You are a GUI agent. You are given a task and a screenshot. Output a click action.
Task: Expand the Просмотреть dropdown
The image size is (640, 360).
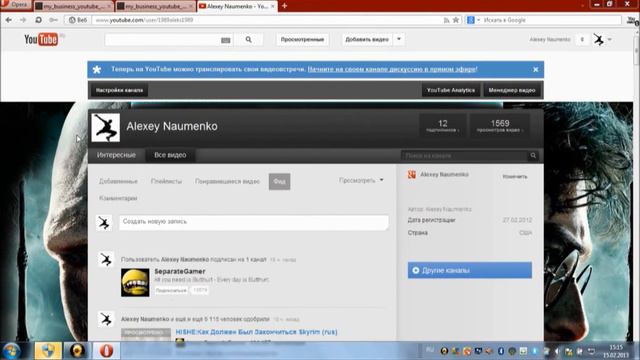pyautogui.click(x=361, y=180)
